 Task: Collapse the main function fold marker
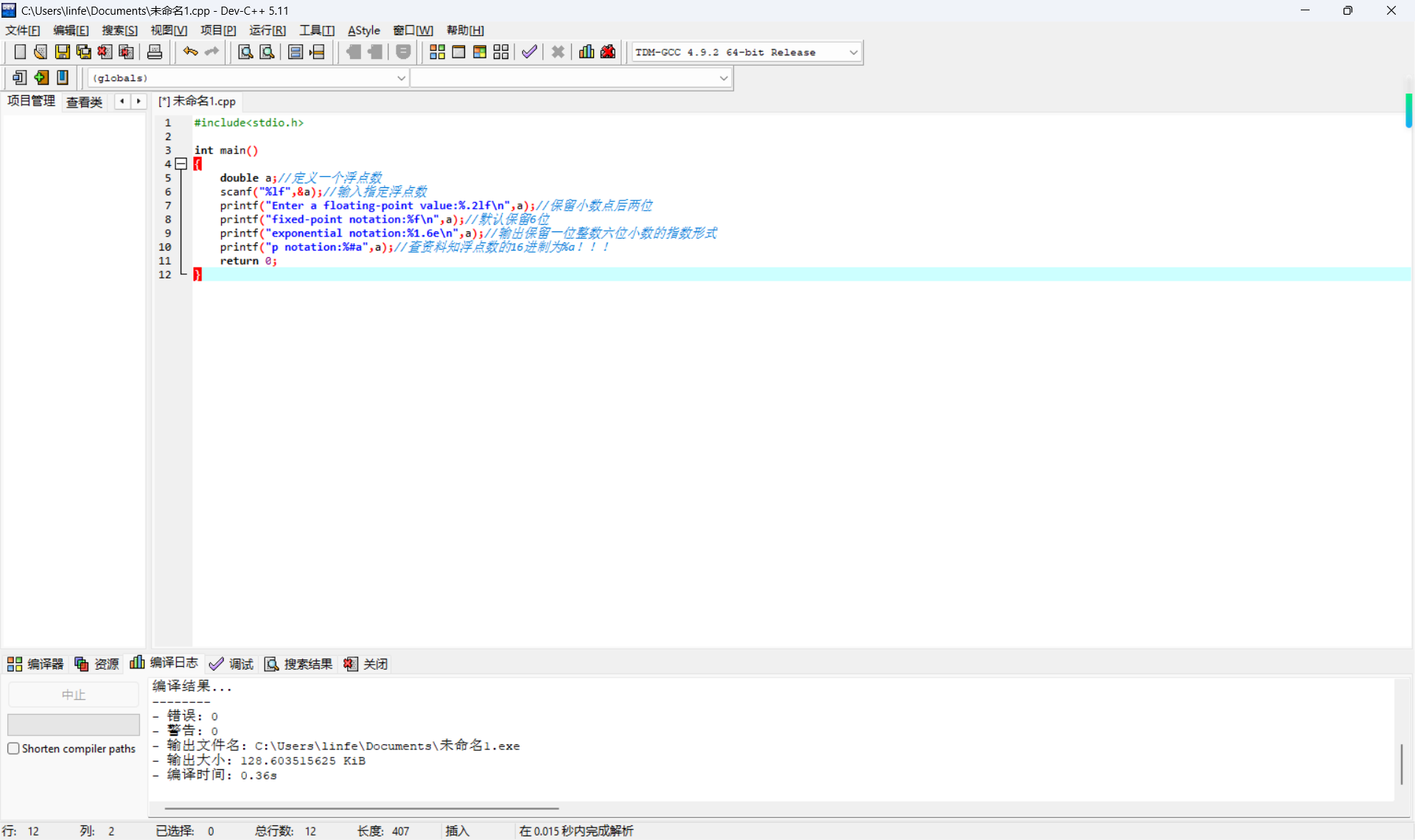(181, 164)
